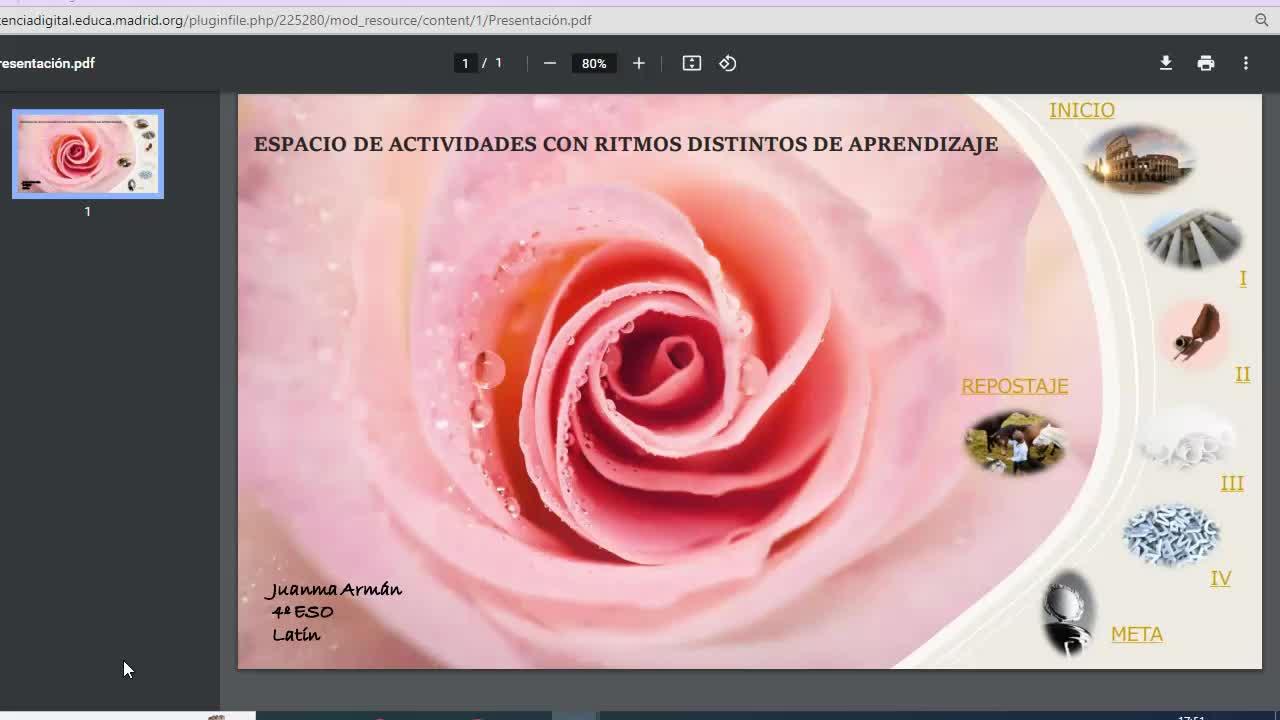
Task: Click the Colosseum image
Action: tap(1138, 158)
